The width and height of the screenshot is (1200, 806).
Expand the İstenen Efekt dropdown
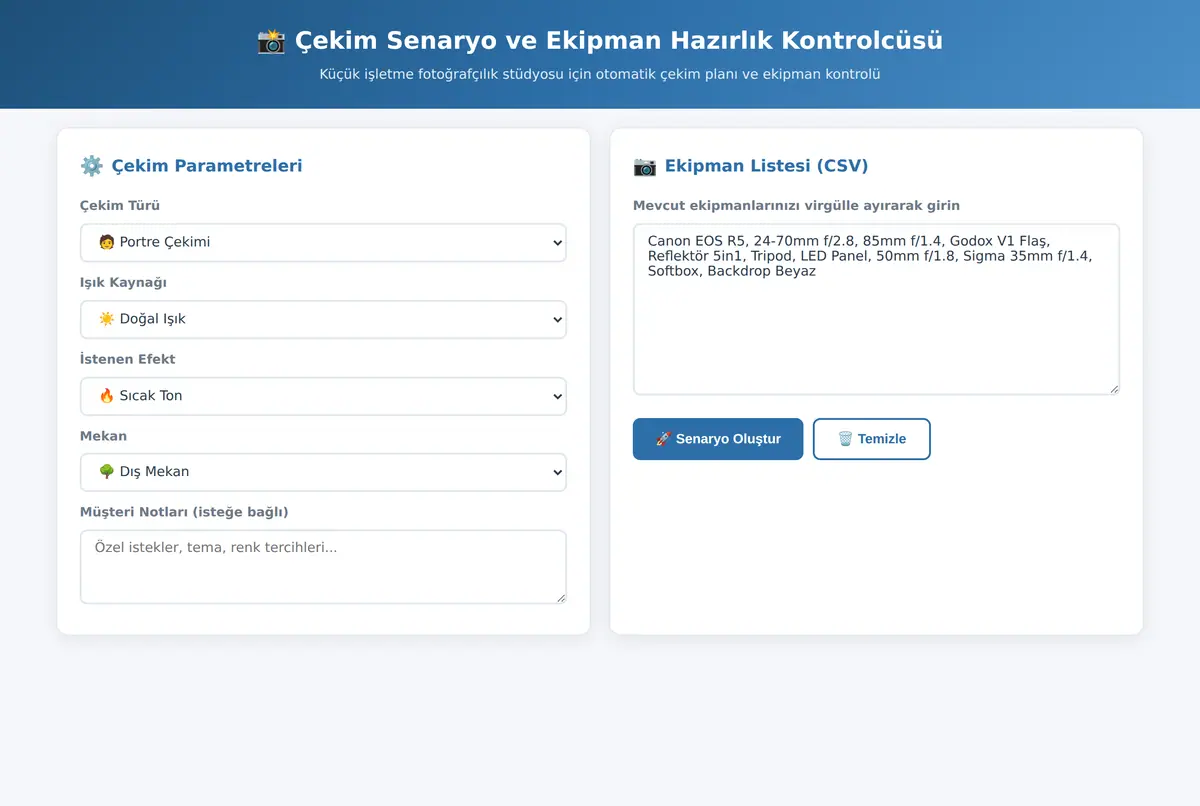[x=323, y=396]
